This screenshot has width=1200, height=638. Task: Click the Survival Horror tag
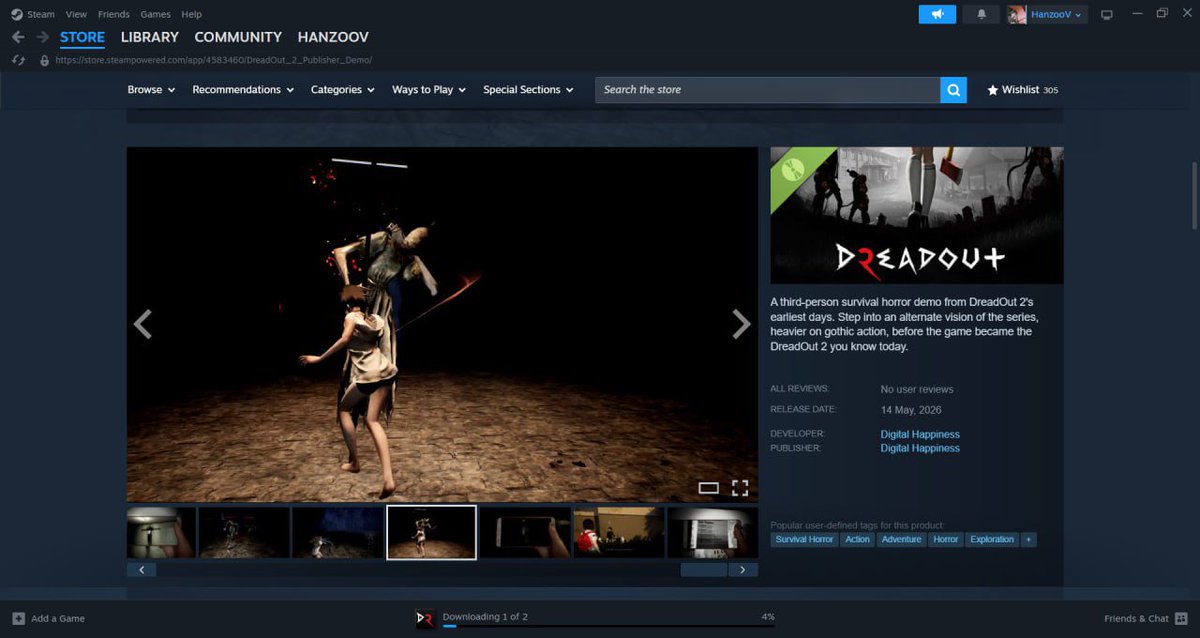pos(804,539)
